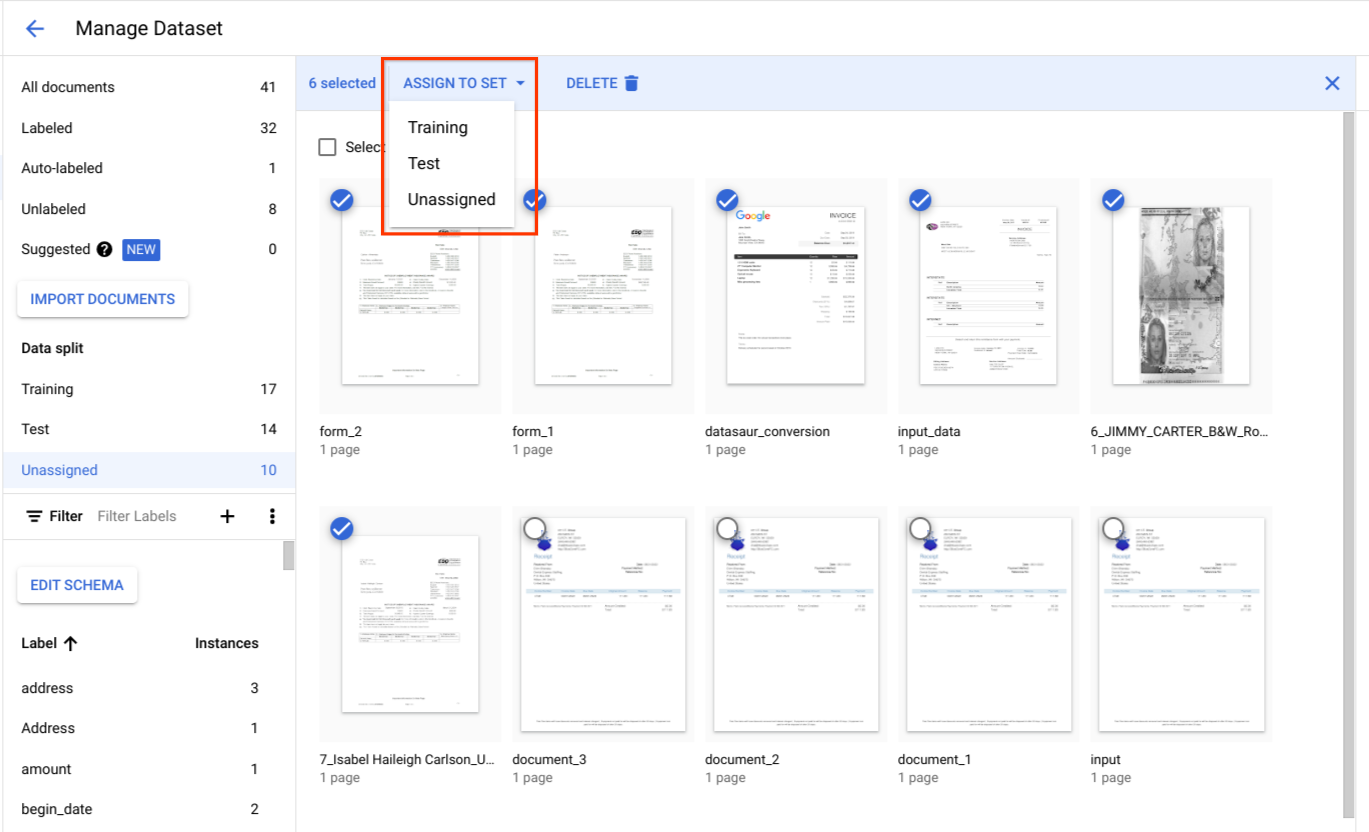Expand the ASSIGN TO SET dropdown
The image size is (1369, 832).
[464, 83]
